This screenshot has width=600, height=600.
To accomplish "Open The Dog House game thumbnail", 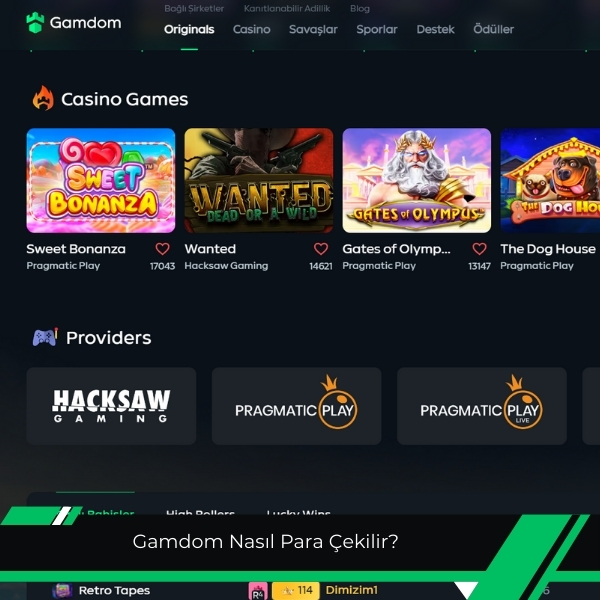I will pos(550,180).
